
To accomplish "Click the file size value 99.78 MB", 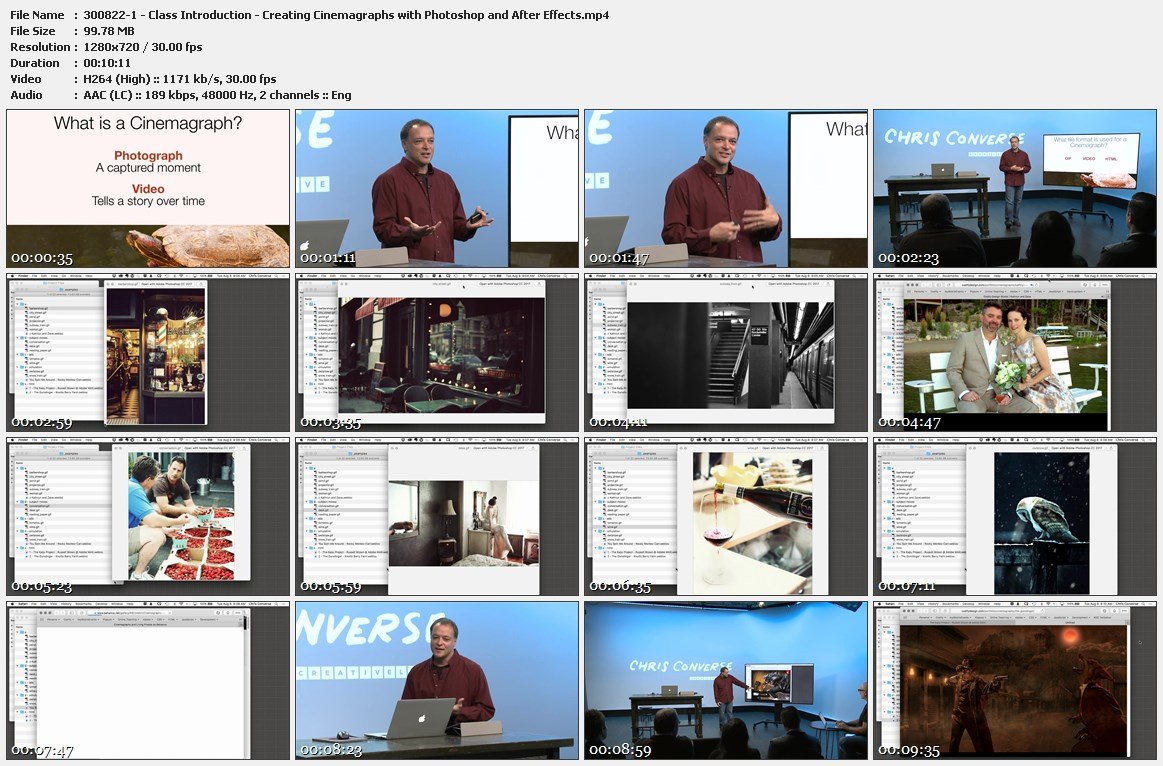I will [x=109, y=31].
